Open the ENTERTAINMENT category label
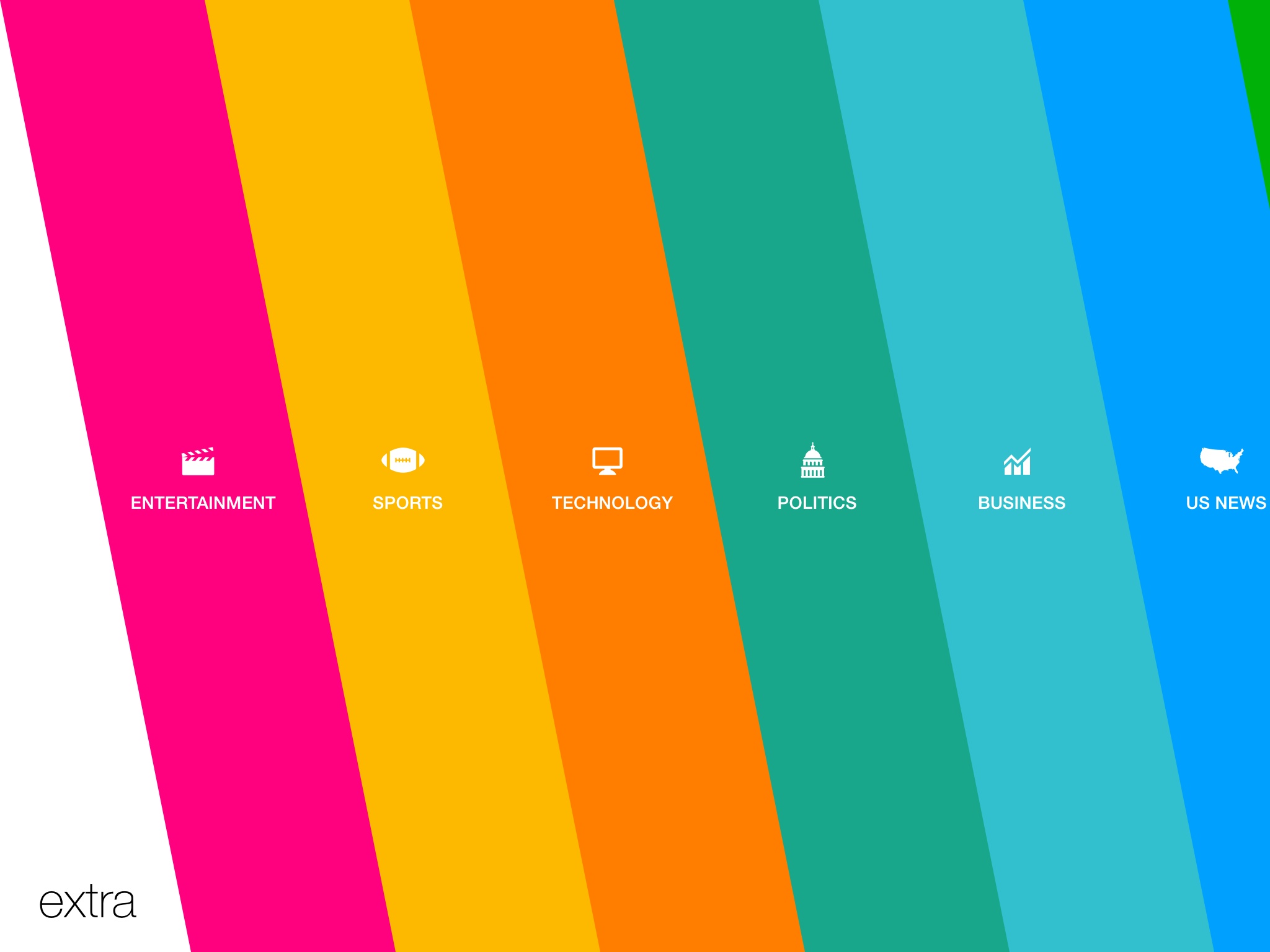 (x=203, y=503)
